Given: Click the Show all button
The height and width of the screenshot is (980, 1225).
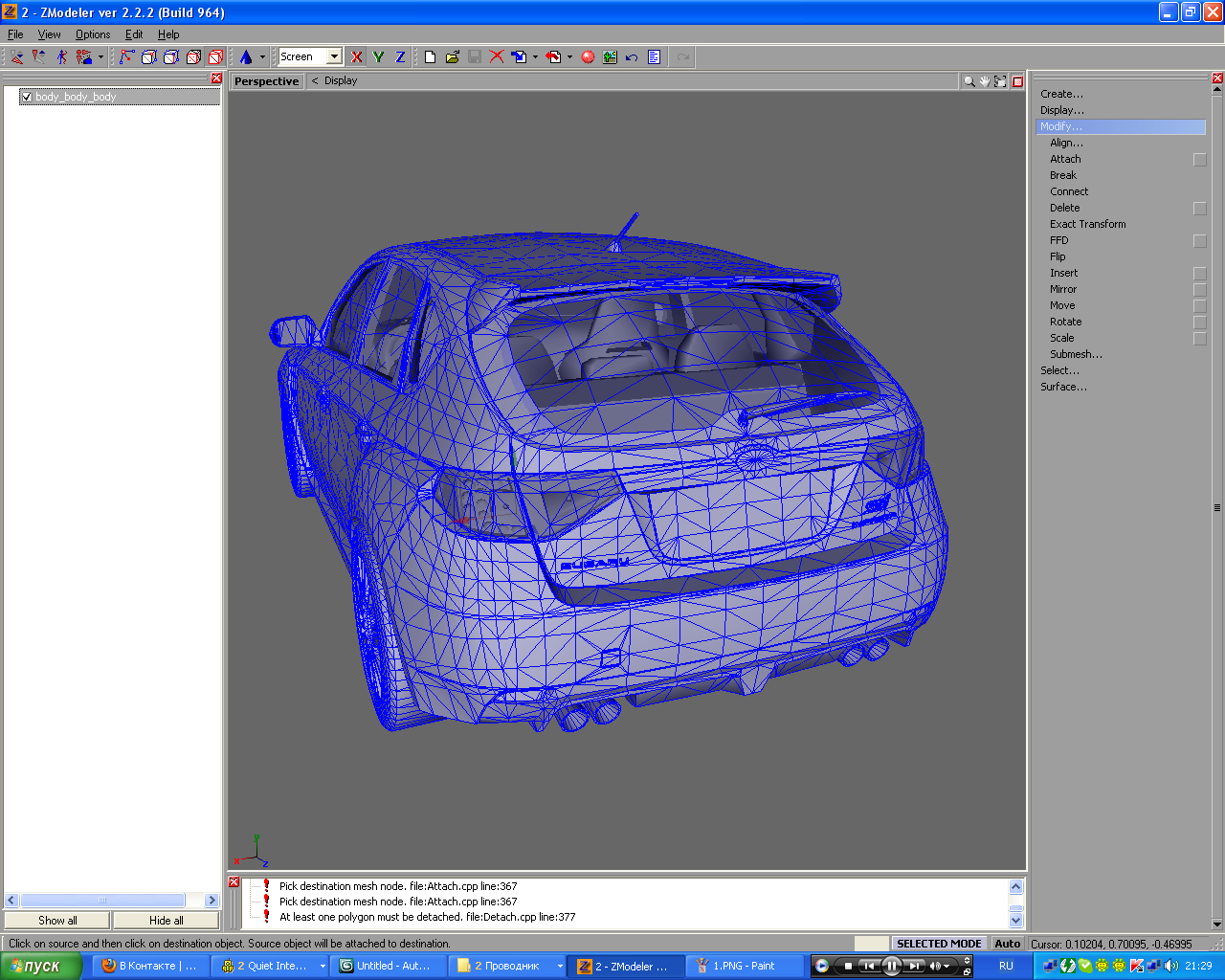Looking at the screenshot, I should [57, 920].
